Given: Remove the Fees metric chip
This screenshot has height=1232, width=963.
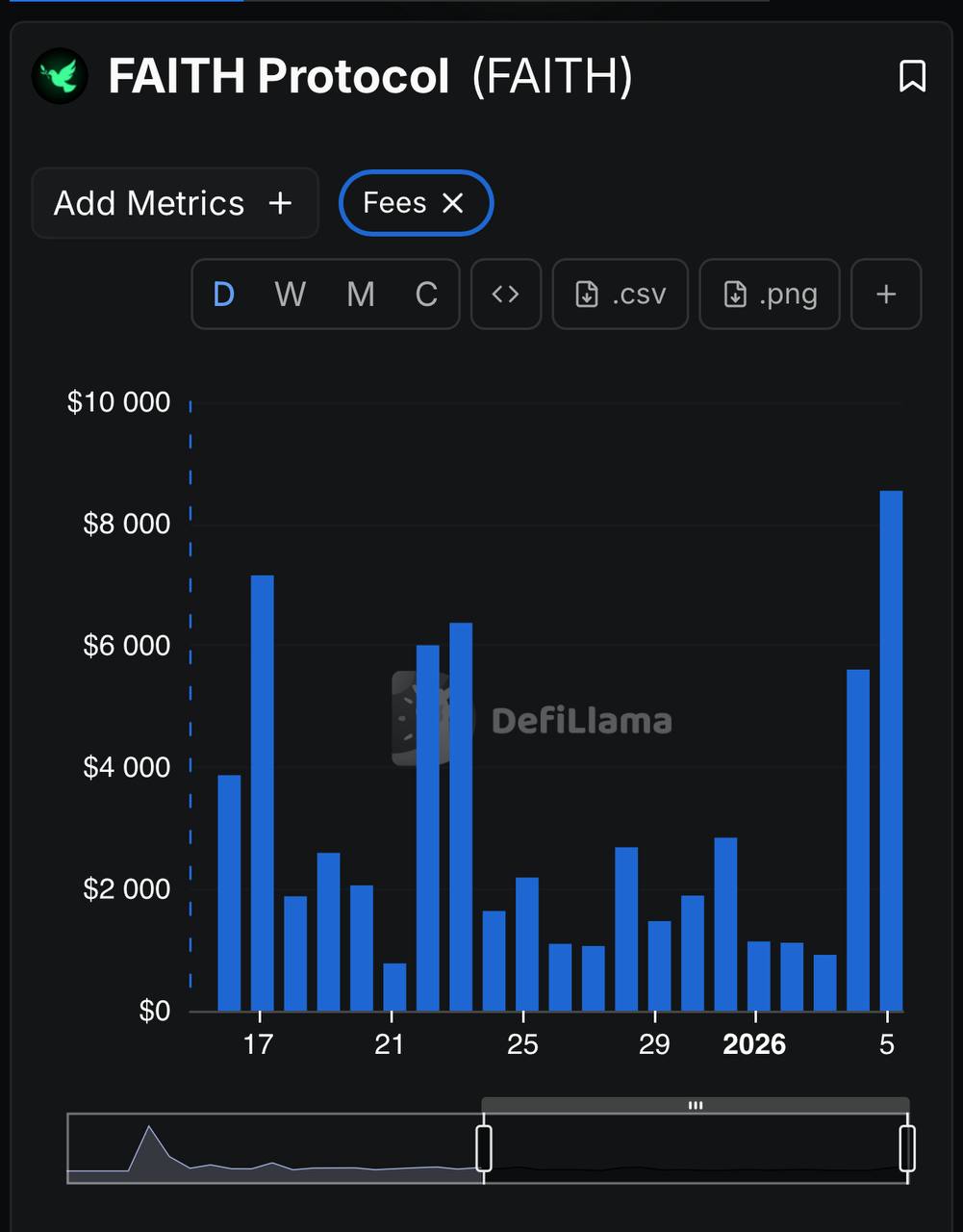Looking at the screenshot, I should tap(453, 203).
